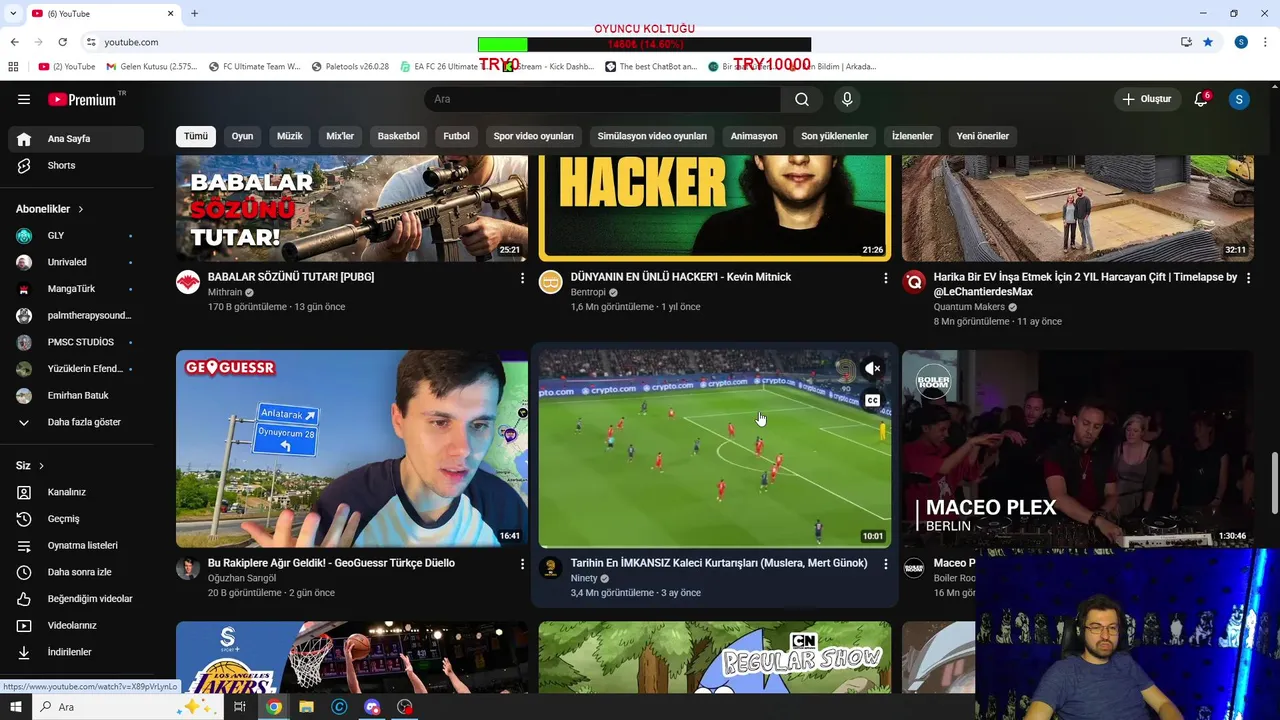Open the Unrivaled subscription
The width and height of the screenshot is (1280, 720).
76,262
